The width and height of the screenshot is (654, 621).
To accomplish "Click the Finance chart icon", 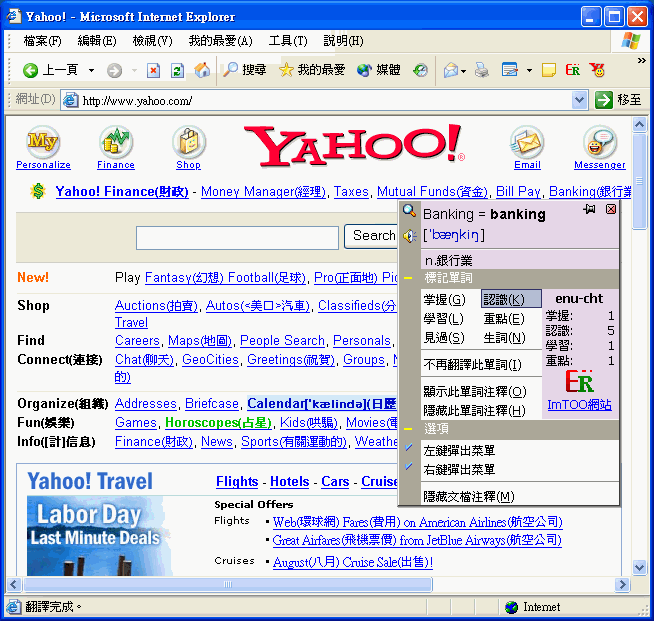I will tap(116, 142).
